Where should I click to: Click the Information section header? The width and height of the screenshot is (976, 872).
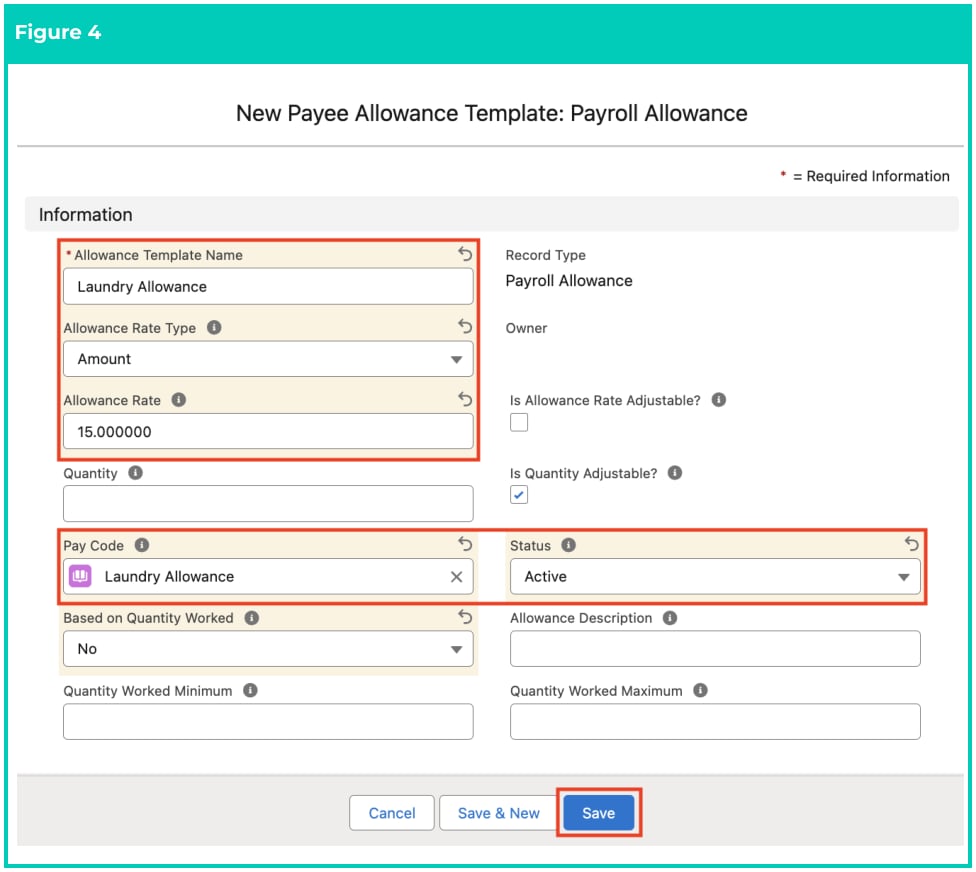(x=491, y=214)
